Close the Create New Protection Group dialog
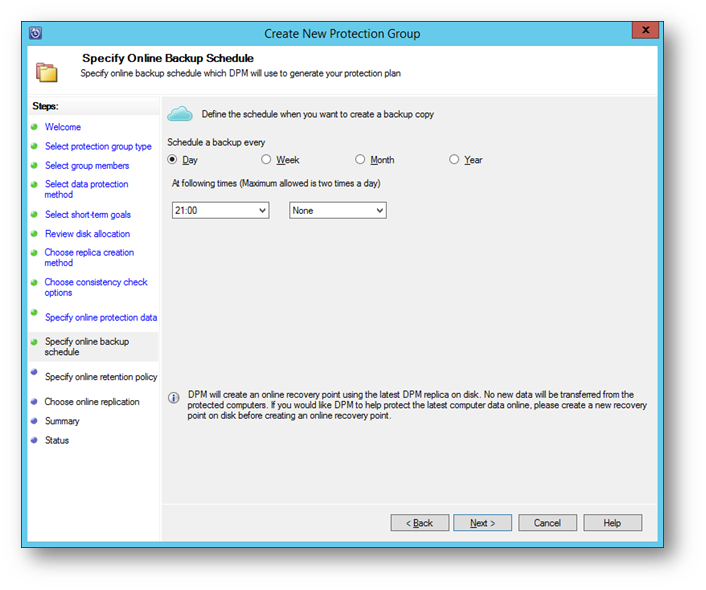The image size is (706, 590). 645,30
